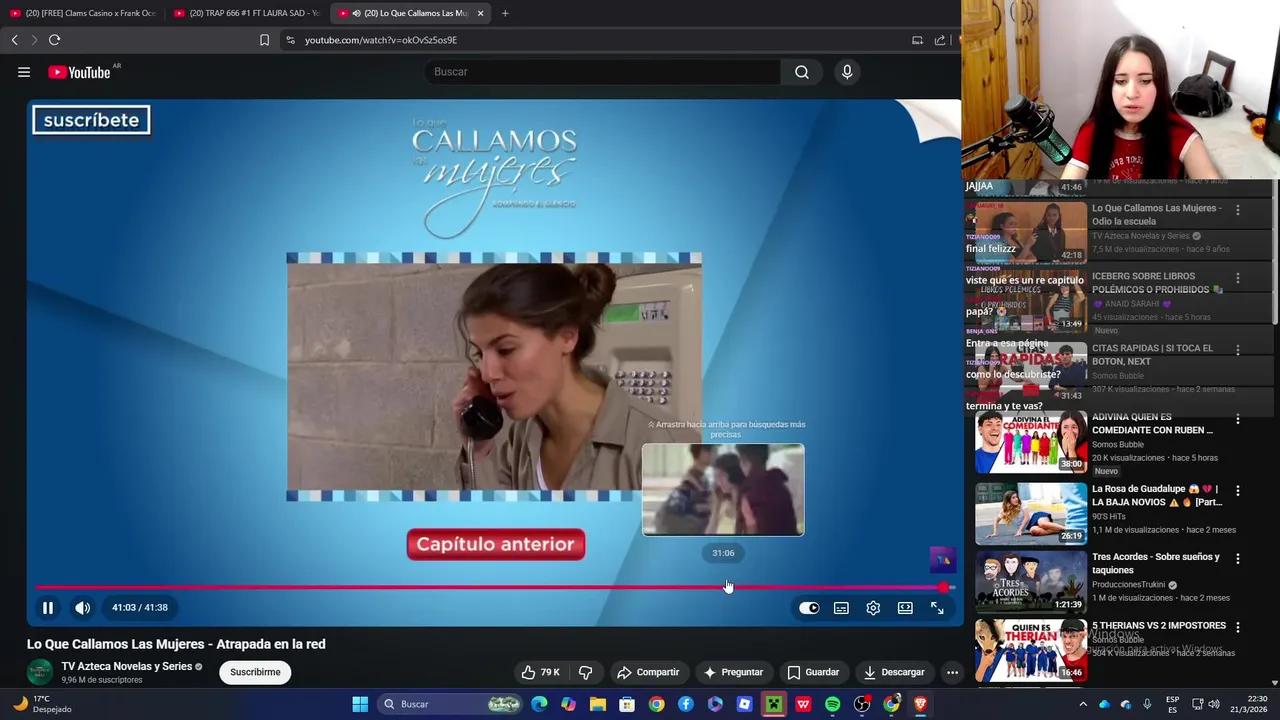Enter fullscreen mode in the video player

[937, 608]
